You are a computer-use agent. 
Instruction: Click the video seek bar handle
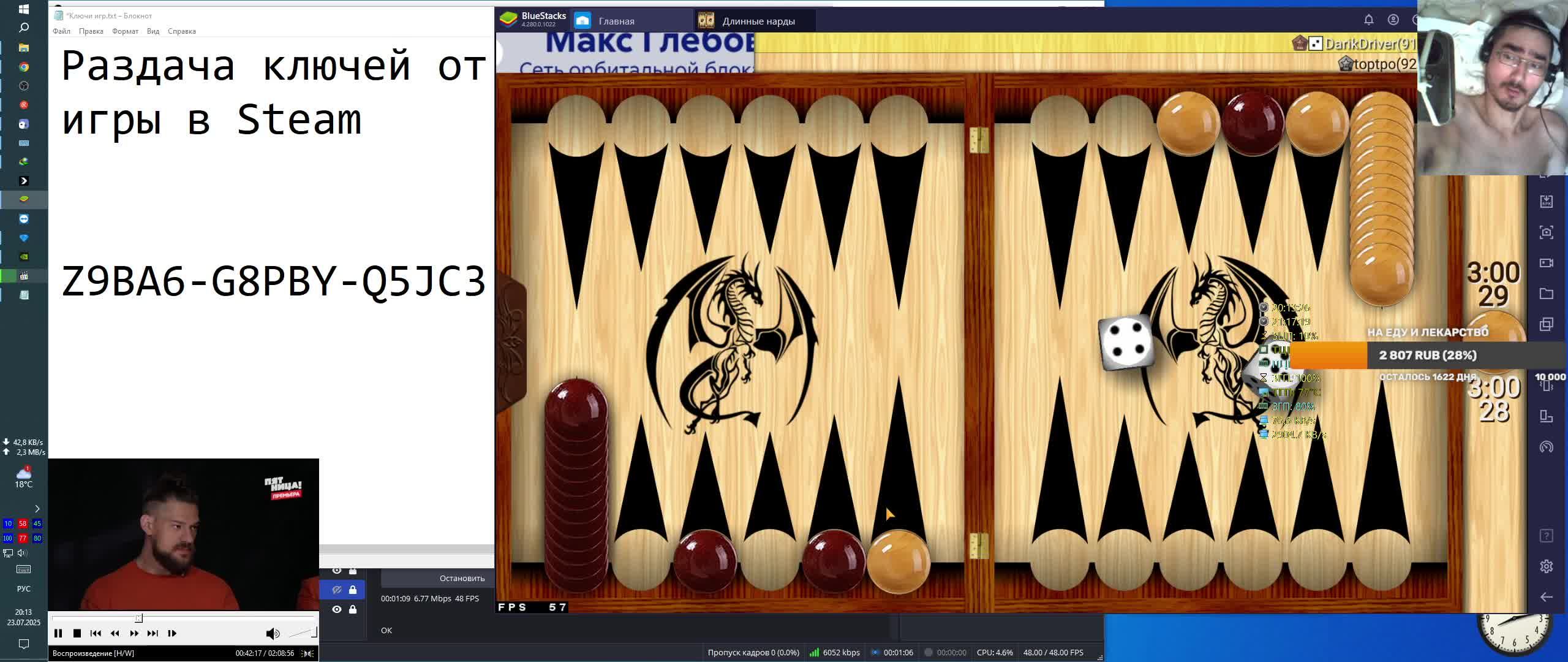[x=139, y=618]
